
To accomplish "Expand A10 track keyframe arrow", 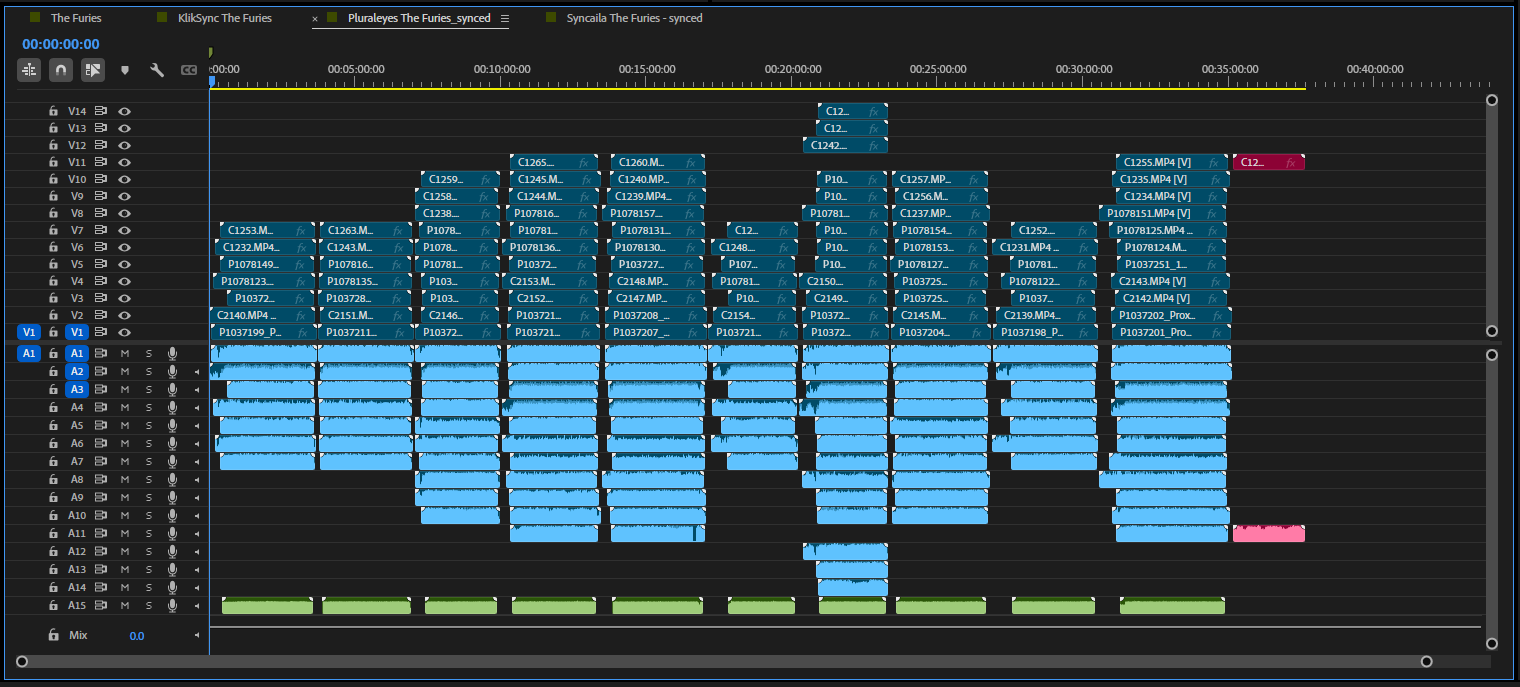I will click(x=196, y=515).
